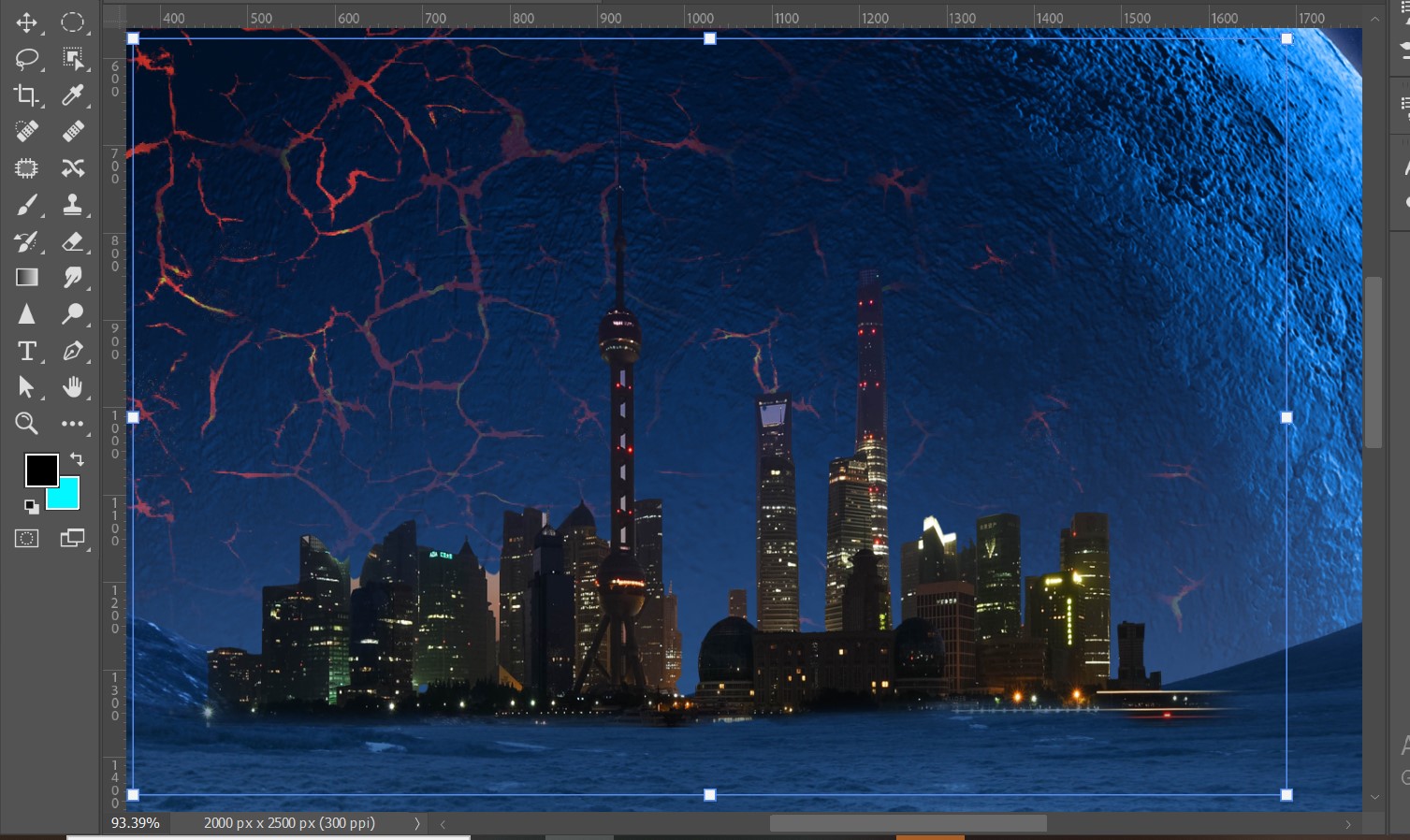1410x840 pixels.
Task: Select the Spot Healing Brush tool
Action: click(26, 132)
